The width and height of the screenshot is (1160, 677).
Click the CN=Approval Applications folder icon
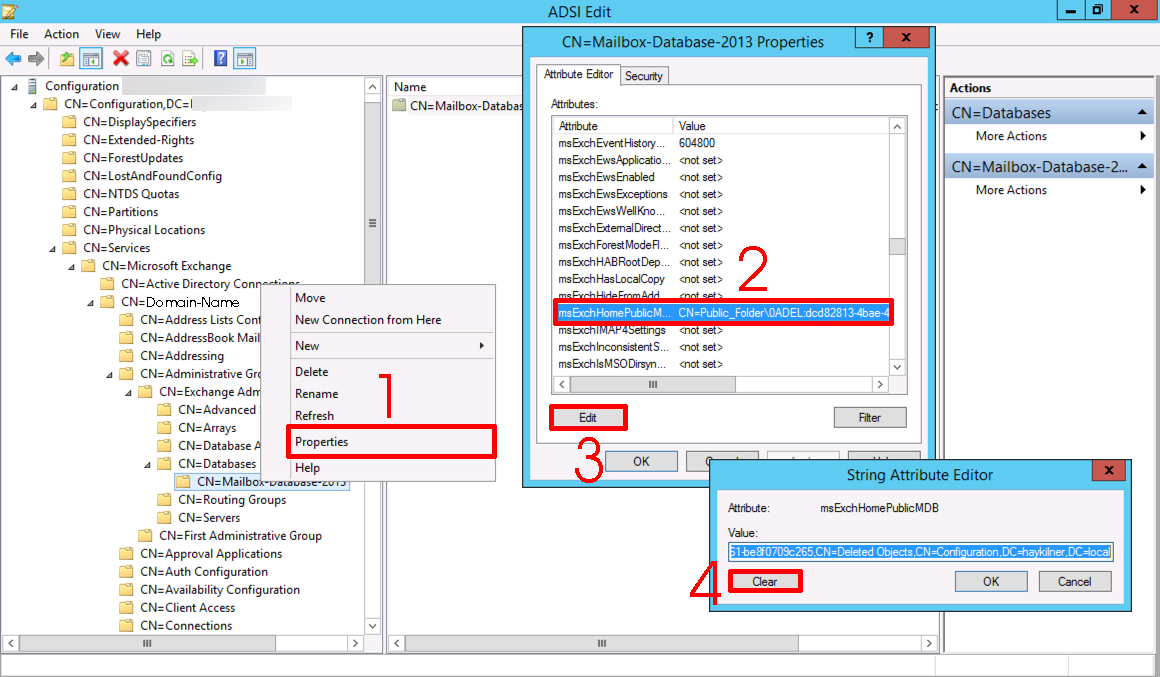coord(127,553)
